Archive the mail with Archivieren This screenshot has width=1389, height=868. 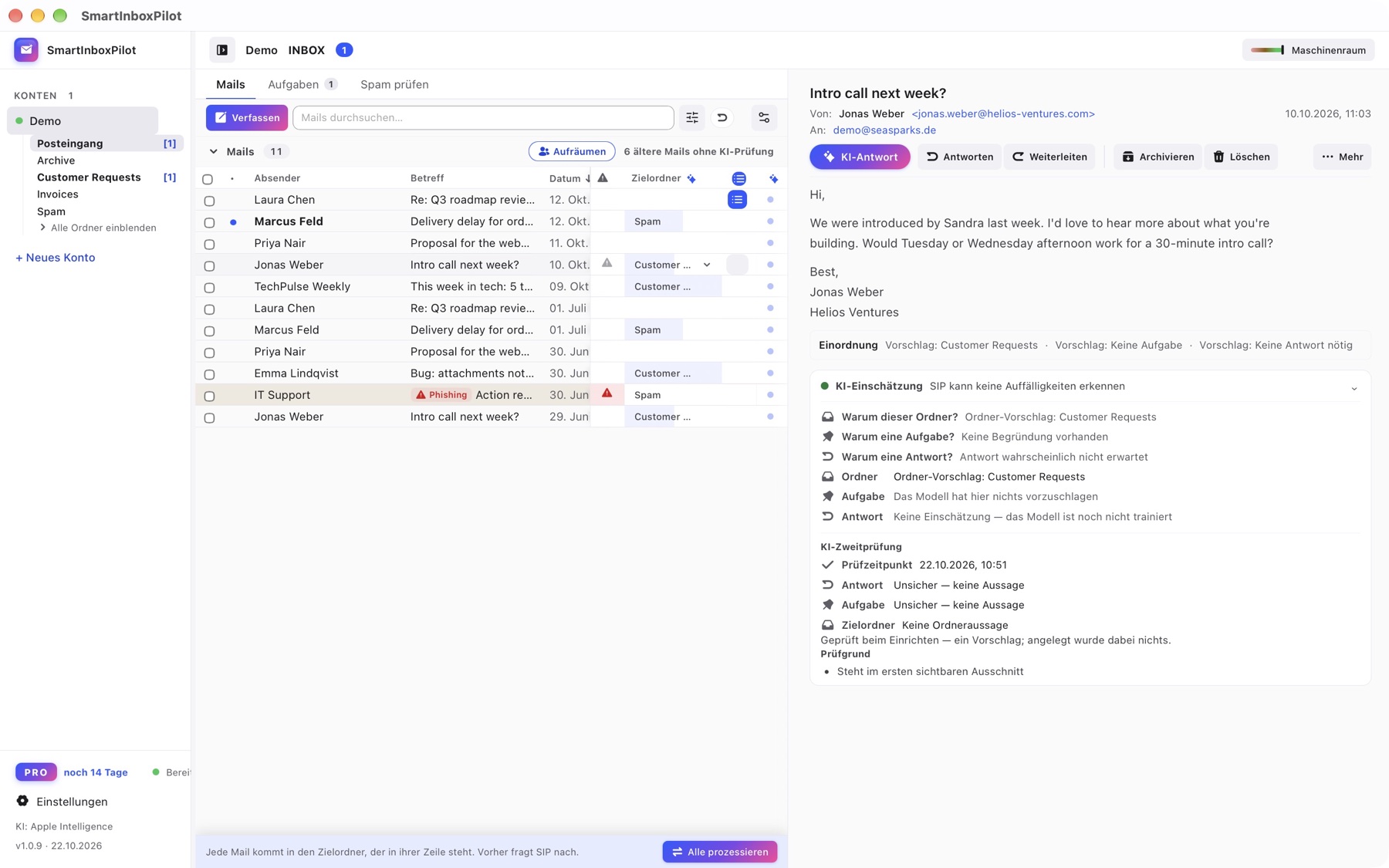1157,157
